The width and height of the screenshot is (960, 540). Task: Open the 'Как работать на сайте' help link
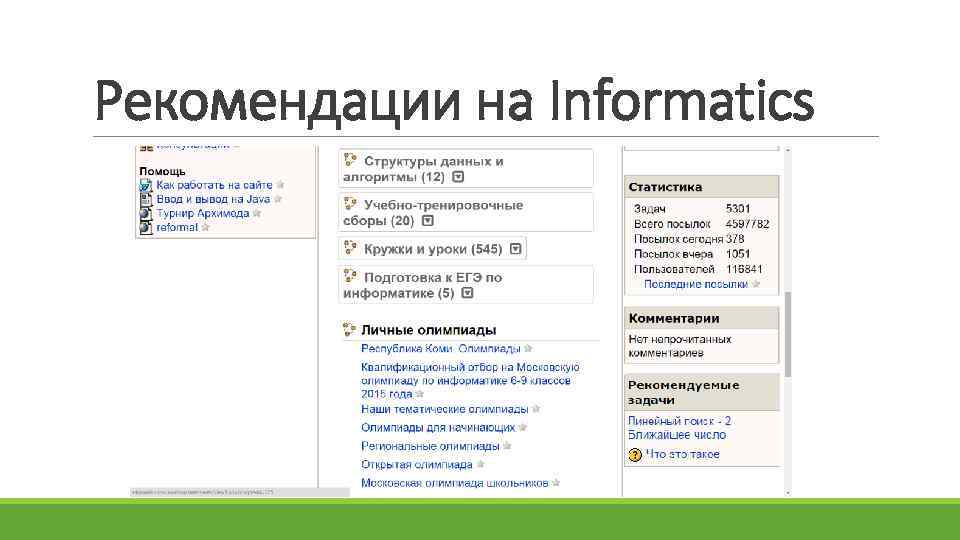pyautogui.click(x=214, y=185)
